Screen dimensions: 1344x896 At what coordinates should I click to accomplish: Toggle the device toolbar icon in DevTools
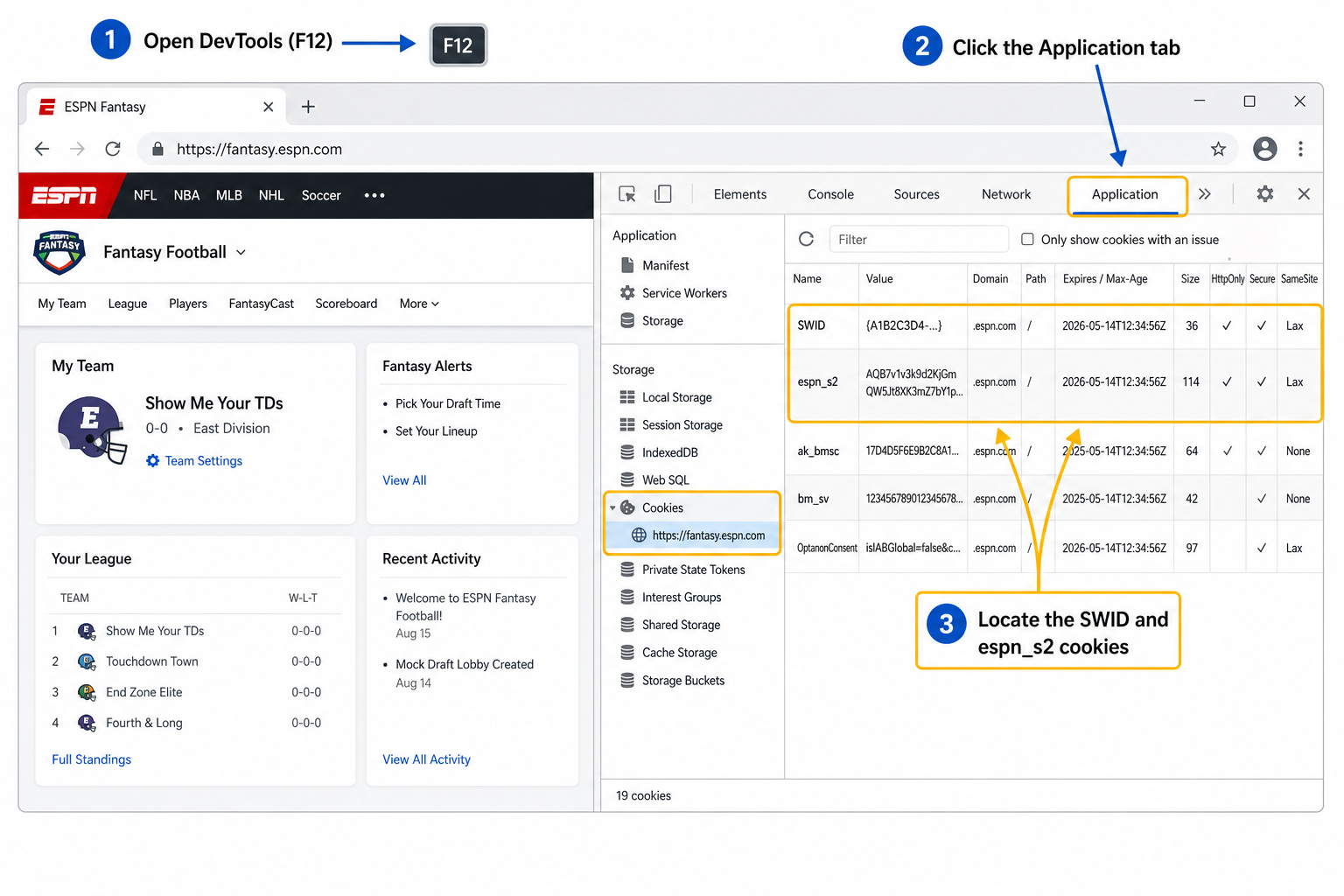[663, 194]
